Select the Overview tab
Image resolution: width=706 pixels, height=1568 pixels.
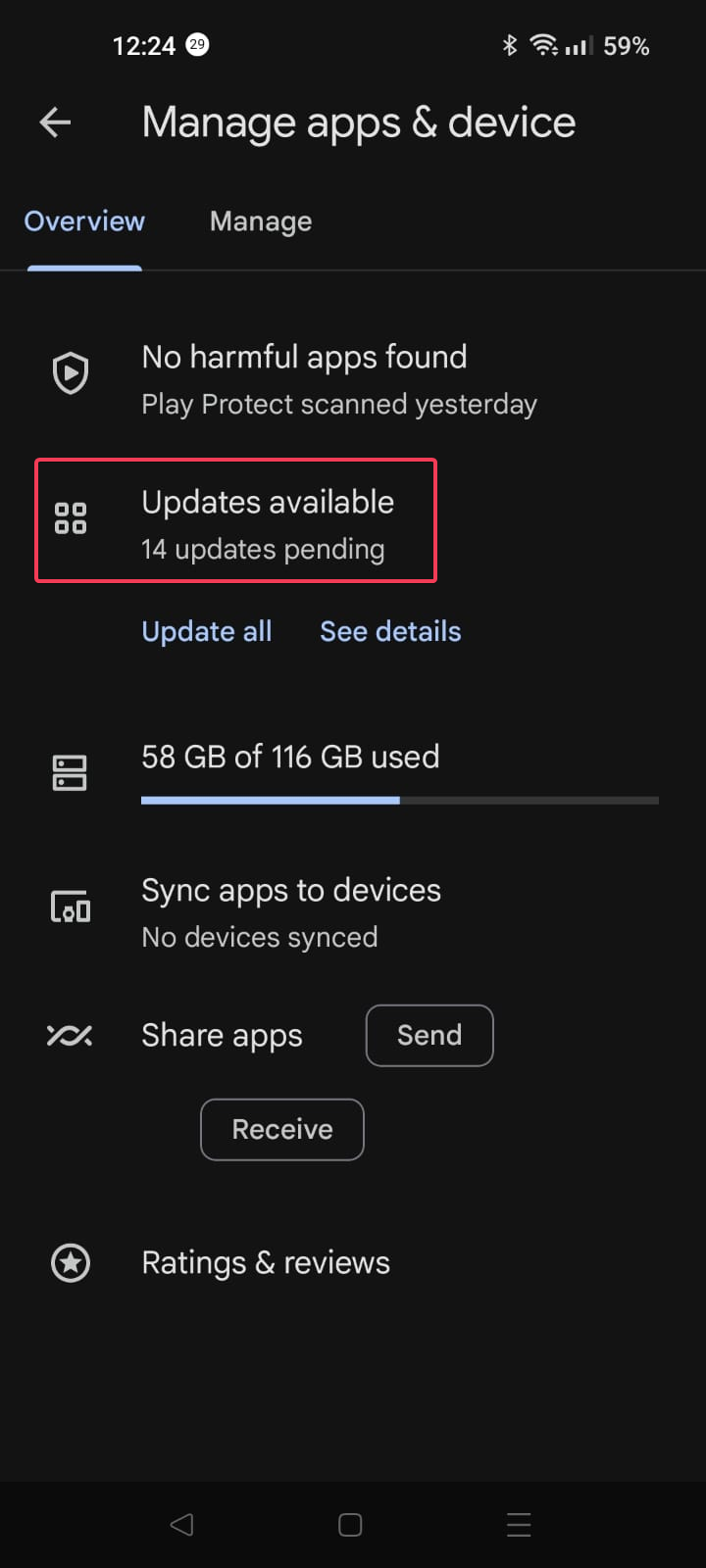[84, 221]
